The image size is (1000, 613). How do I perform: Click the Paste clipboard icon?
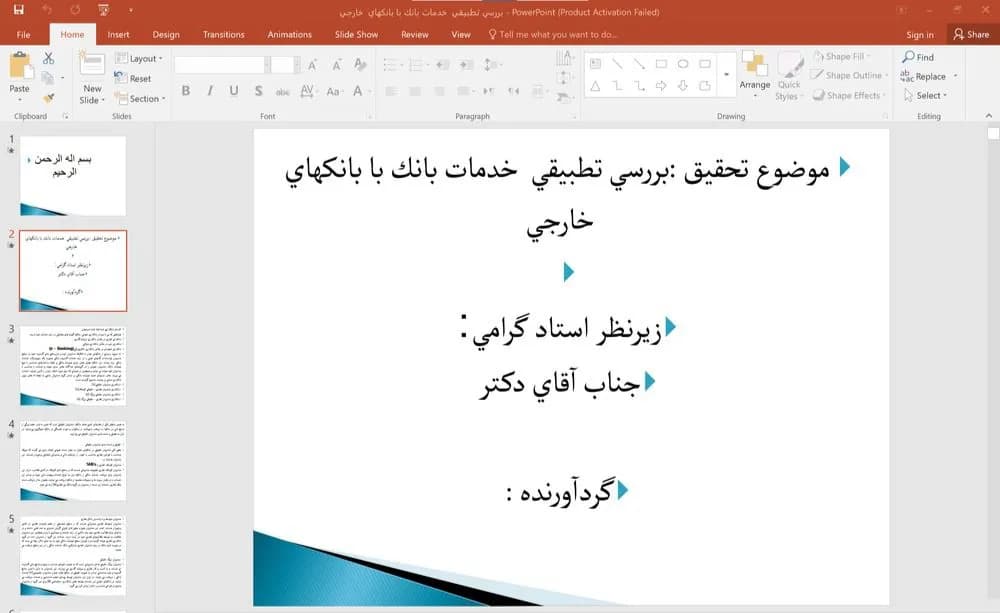click(x=20, y=65)
